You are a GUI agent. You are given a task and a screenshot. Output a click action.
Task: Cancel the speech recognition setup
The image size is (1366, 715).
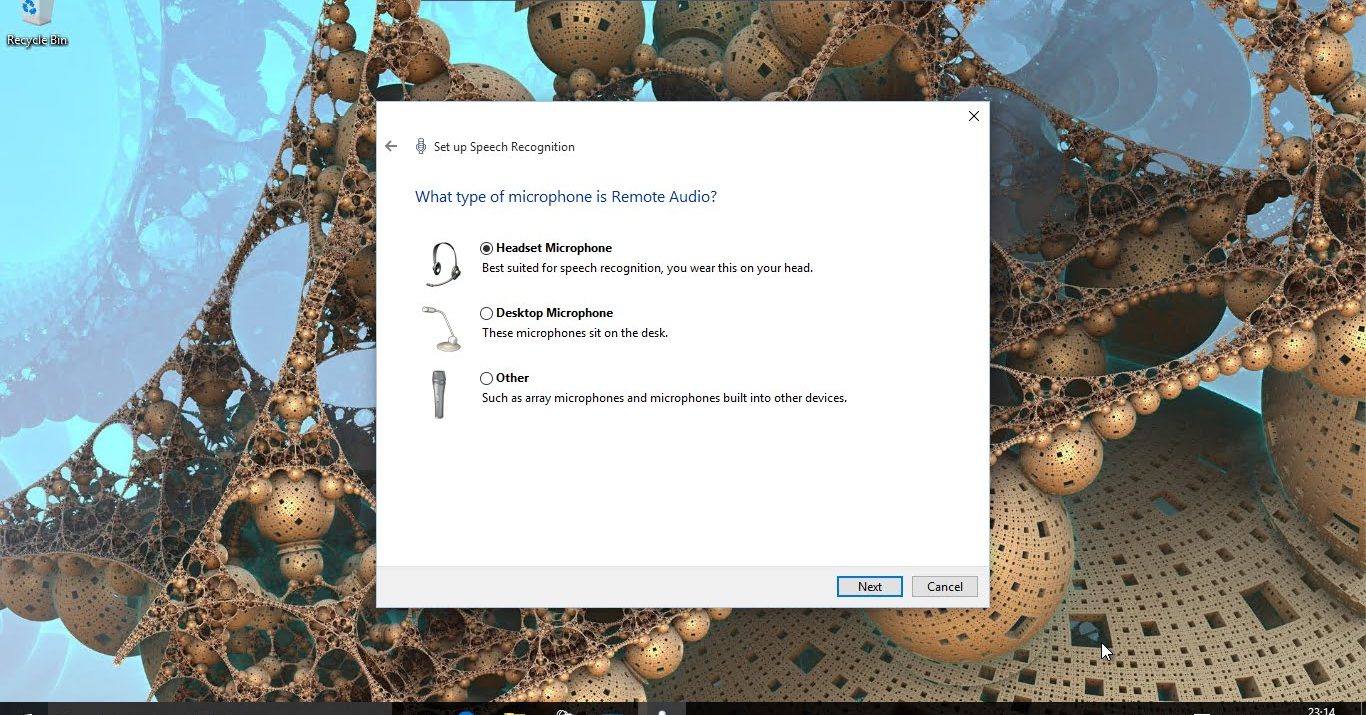coord(944,587)
